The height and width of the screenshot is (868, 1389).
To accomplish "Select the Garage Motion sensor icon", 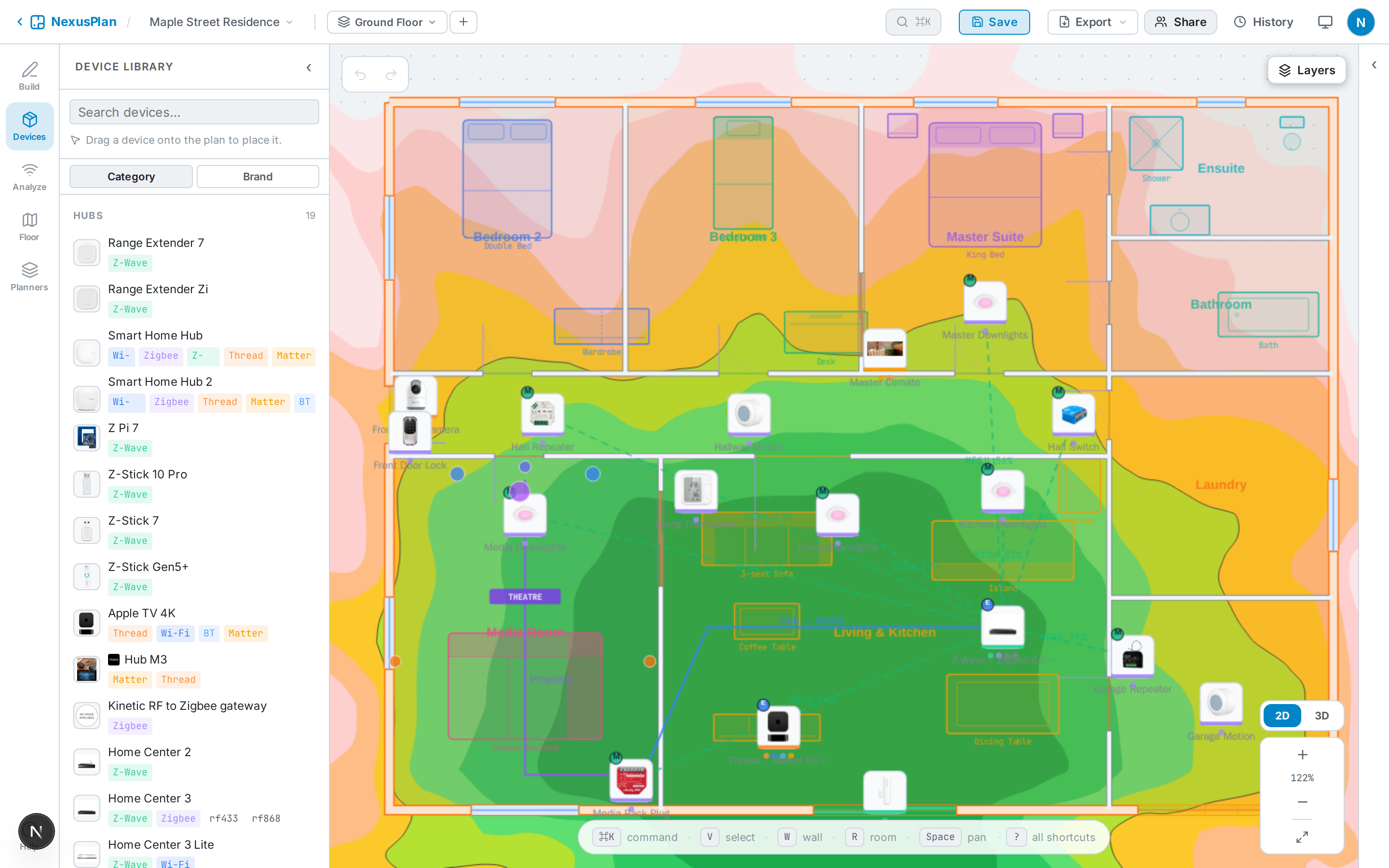I will pos(1221,704).
